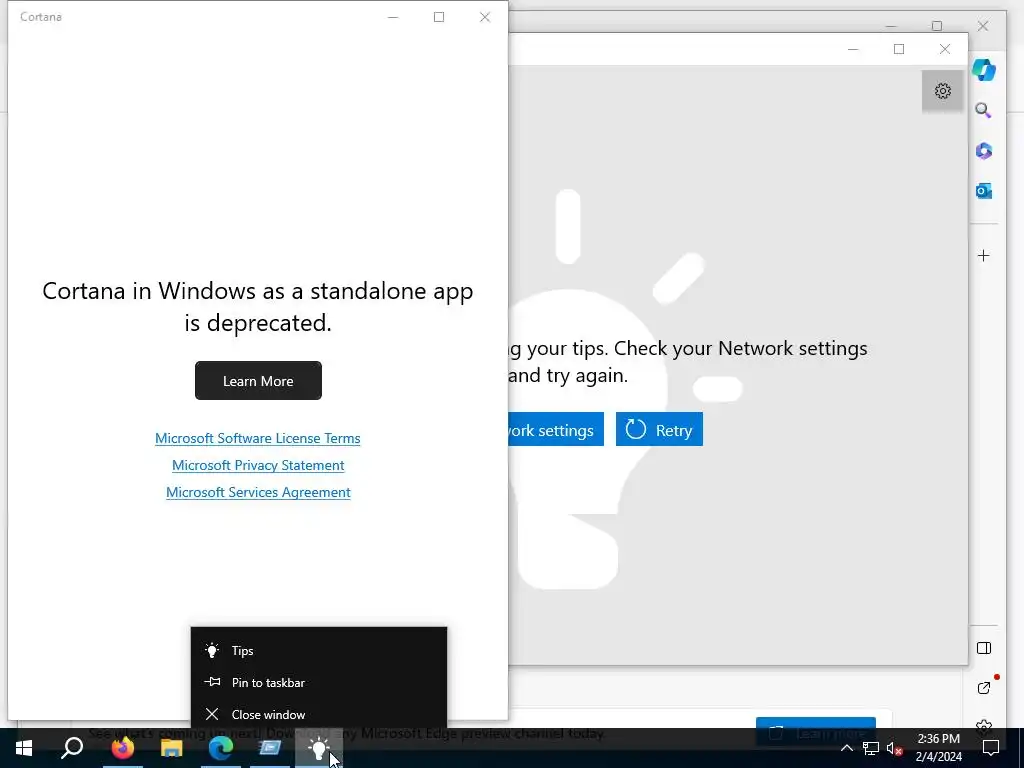Open Microsoft Software License Terms link
1024x768 pixels.
pyautogui.click(x=257, y=438)
